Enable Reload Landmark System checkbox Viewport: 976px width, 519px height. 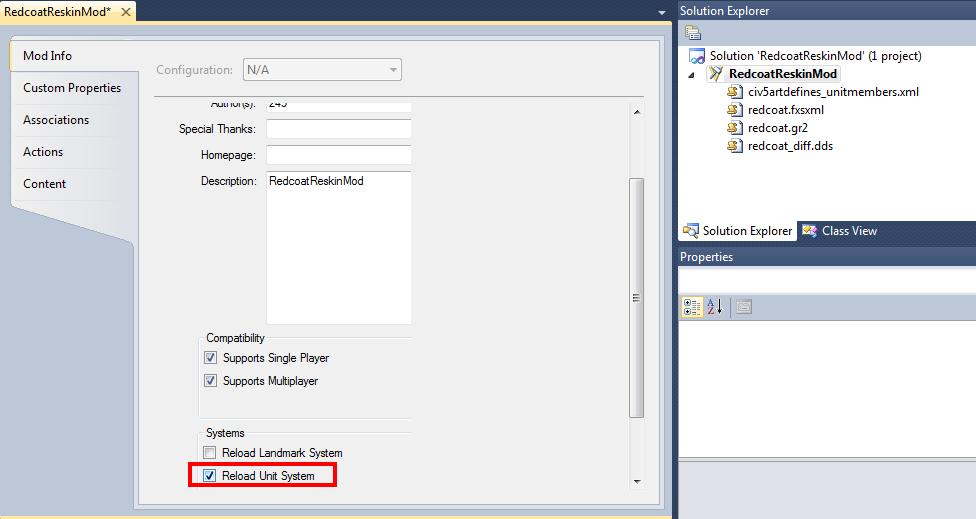210,452
